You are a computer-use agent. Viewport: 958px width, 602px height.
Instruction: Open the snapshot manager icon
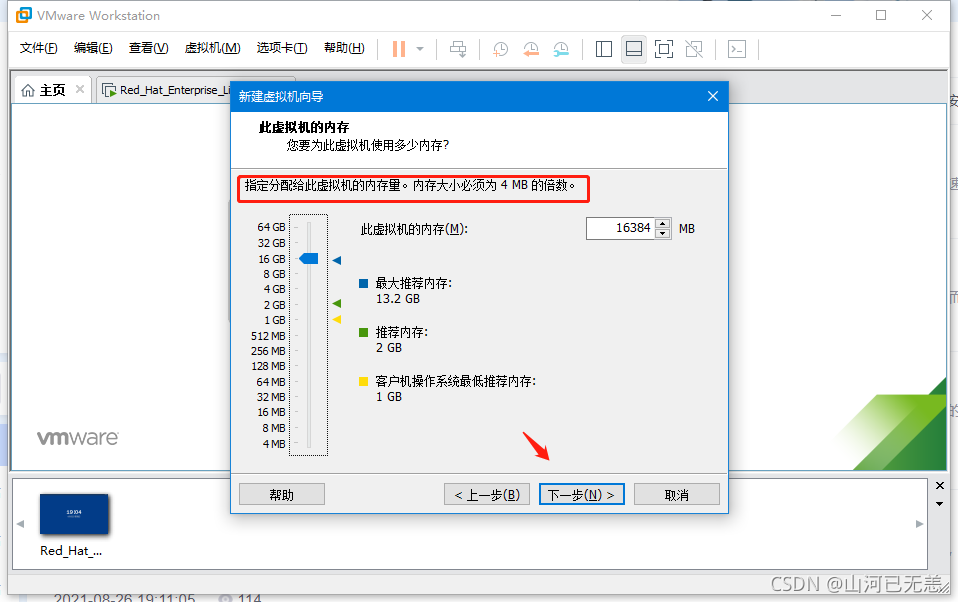coord(561,49)
